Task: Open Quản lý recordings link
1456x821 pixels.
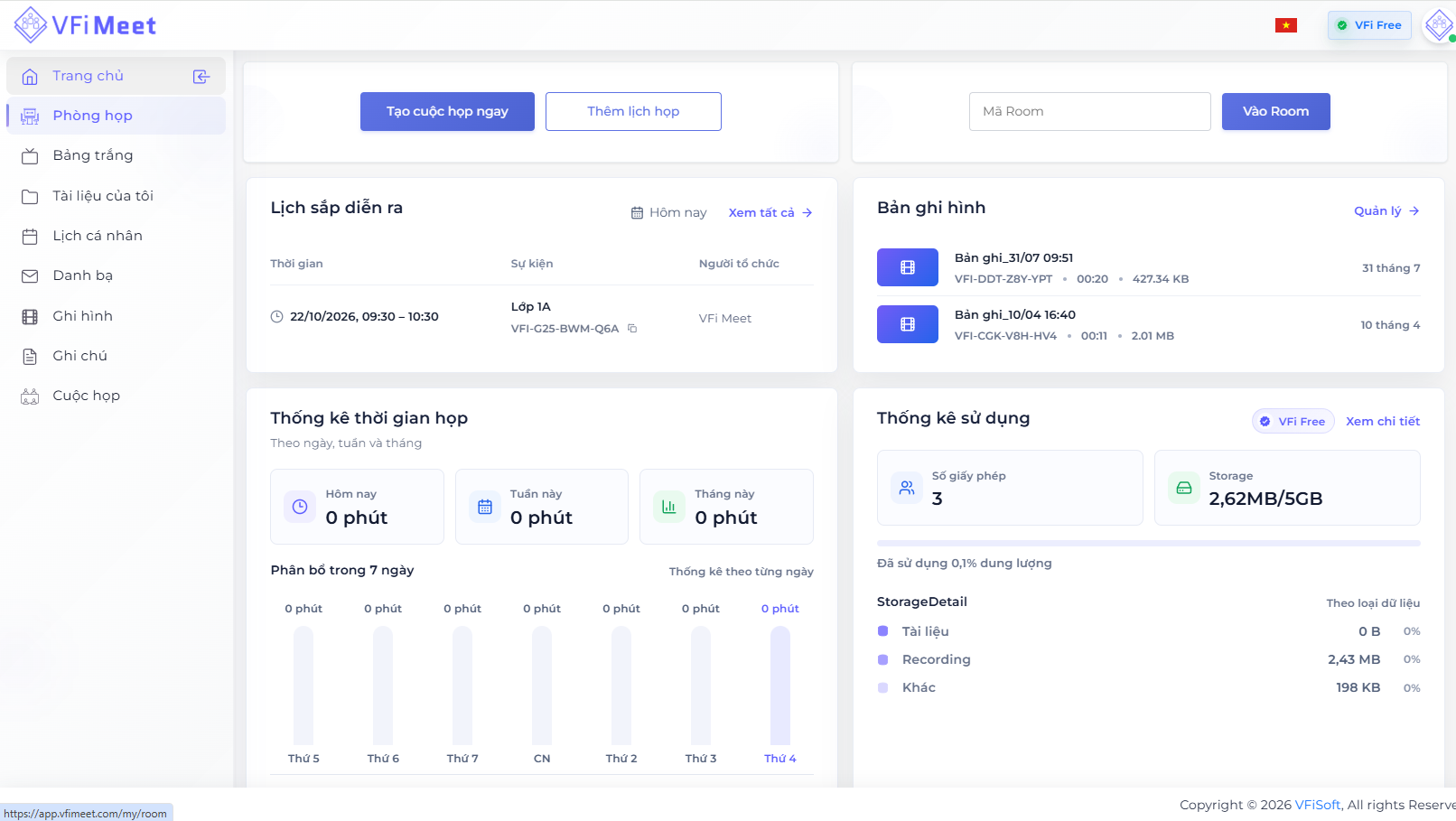Action: pos(1386,210)
